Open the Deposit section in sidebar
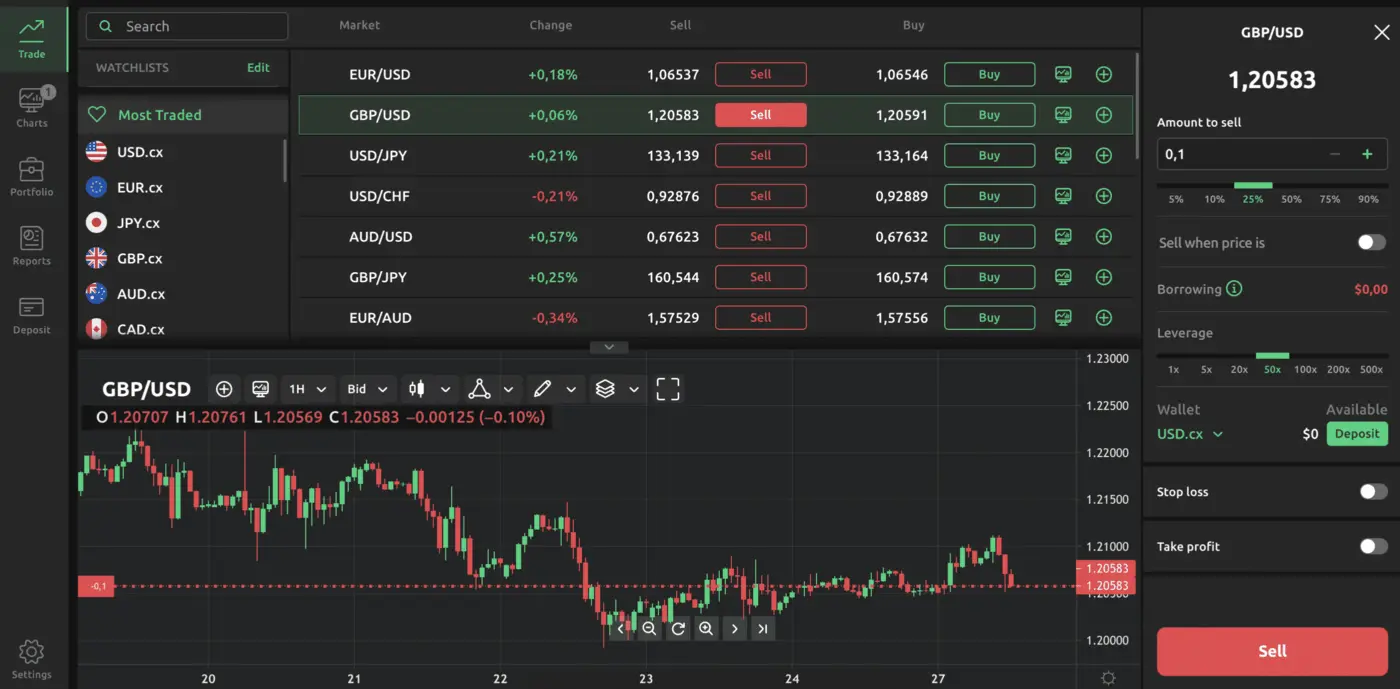This screenshot has height=689, width=1400. (32, 315)
